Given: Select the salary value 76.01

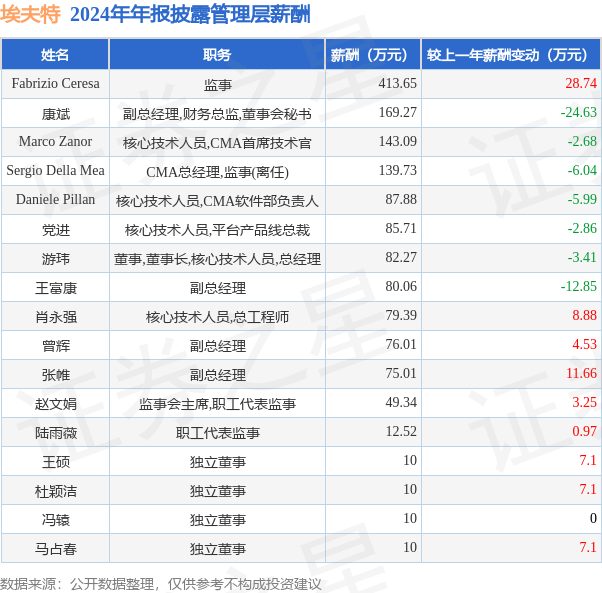Looking at the screenshot, I should pos(401,344).
